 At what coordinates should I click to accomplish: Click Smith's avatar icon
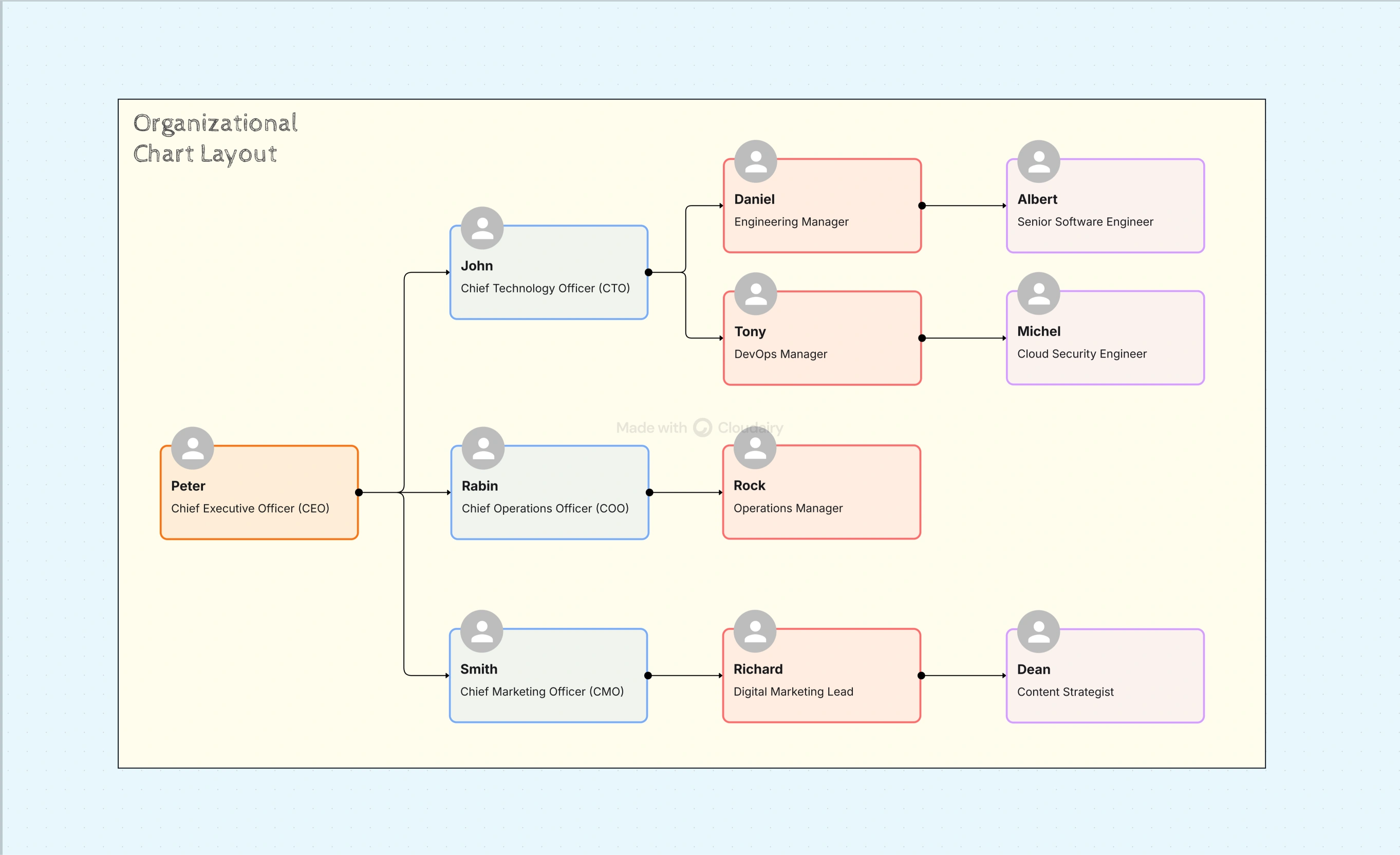click(482, 631)
